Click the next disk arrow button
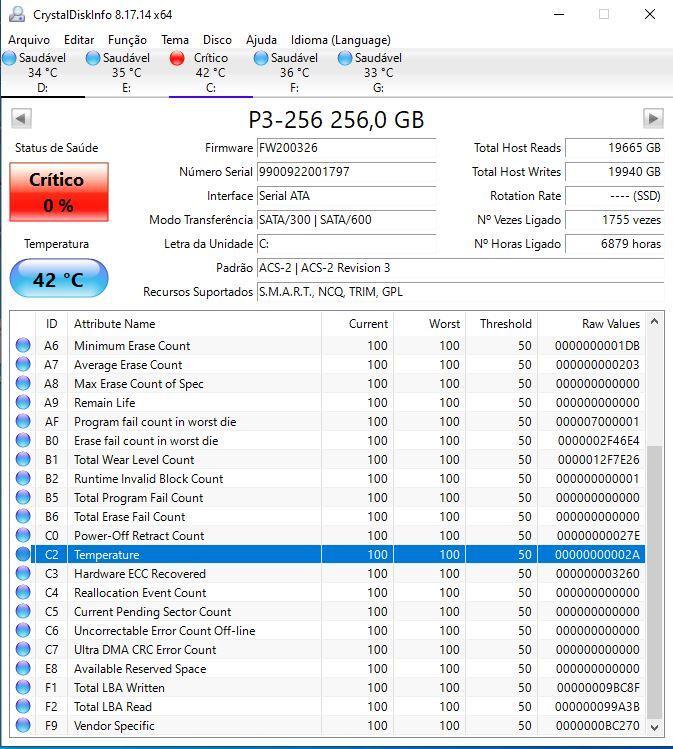This screenshot has width=673, height=749. 653,118
